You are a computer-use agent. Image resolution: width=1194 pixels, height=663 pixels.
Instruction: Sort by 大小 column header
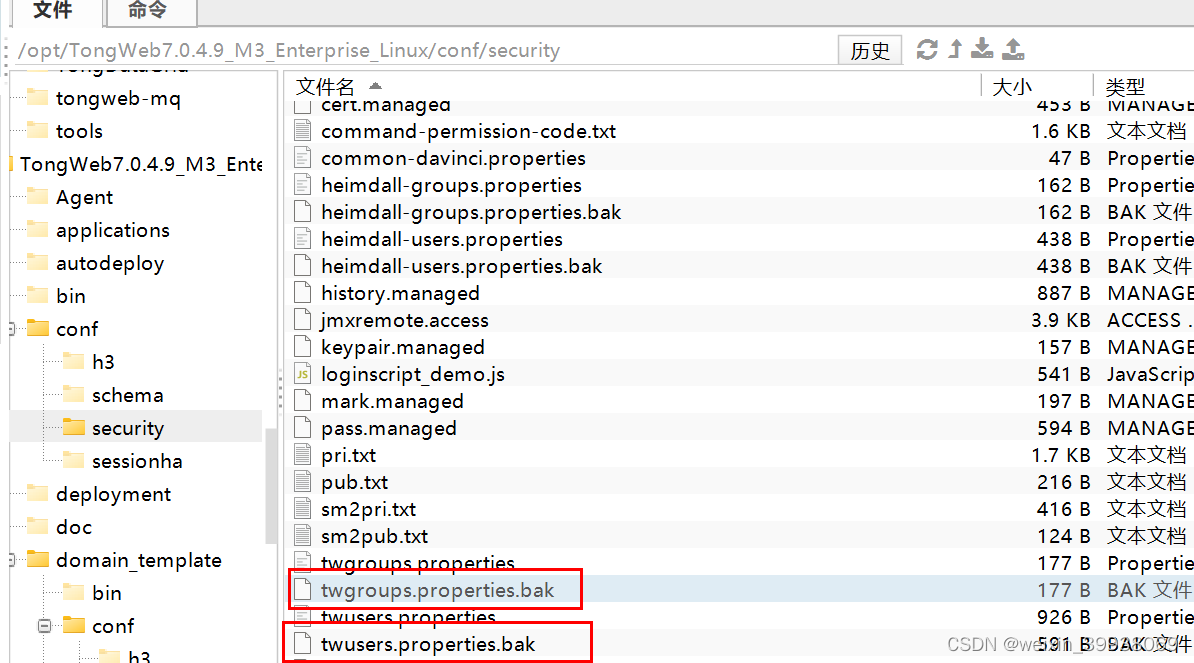pos(1012,86)
